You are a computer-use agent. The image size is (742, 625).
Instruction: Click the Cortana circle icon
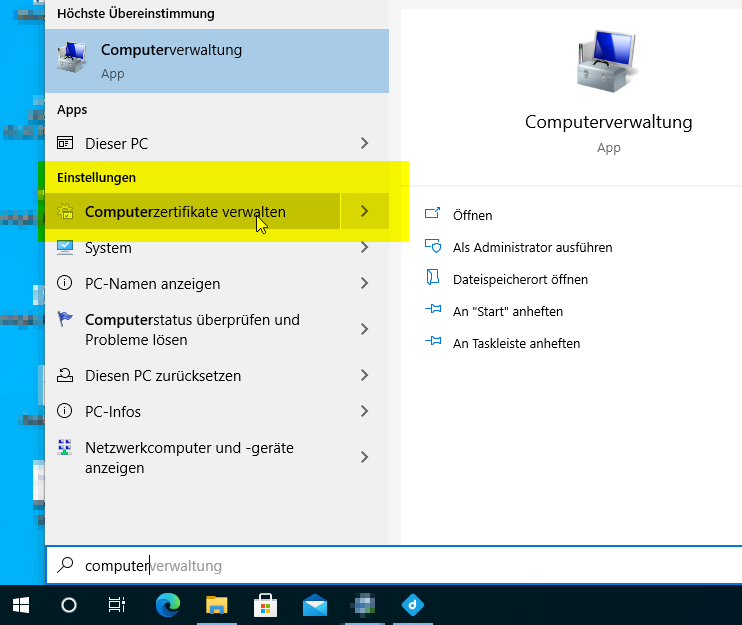click(x=69, y=605)
